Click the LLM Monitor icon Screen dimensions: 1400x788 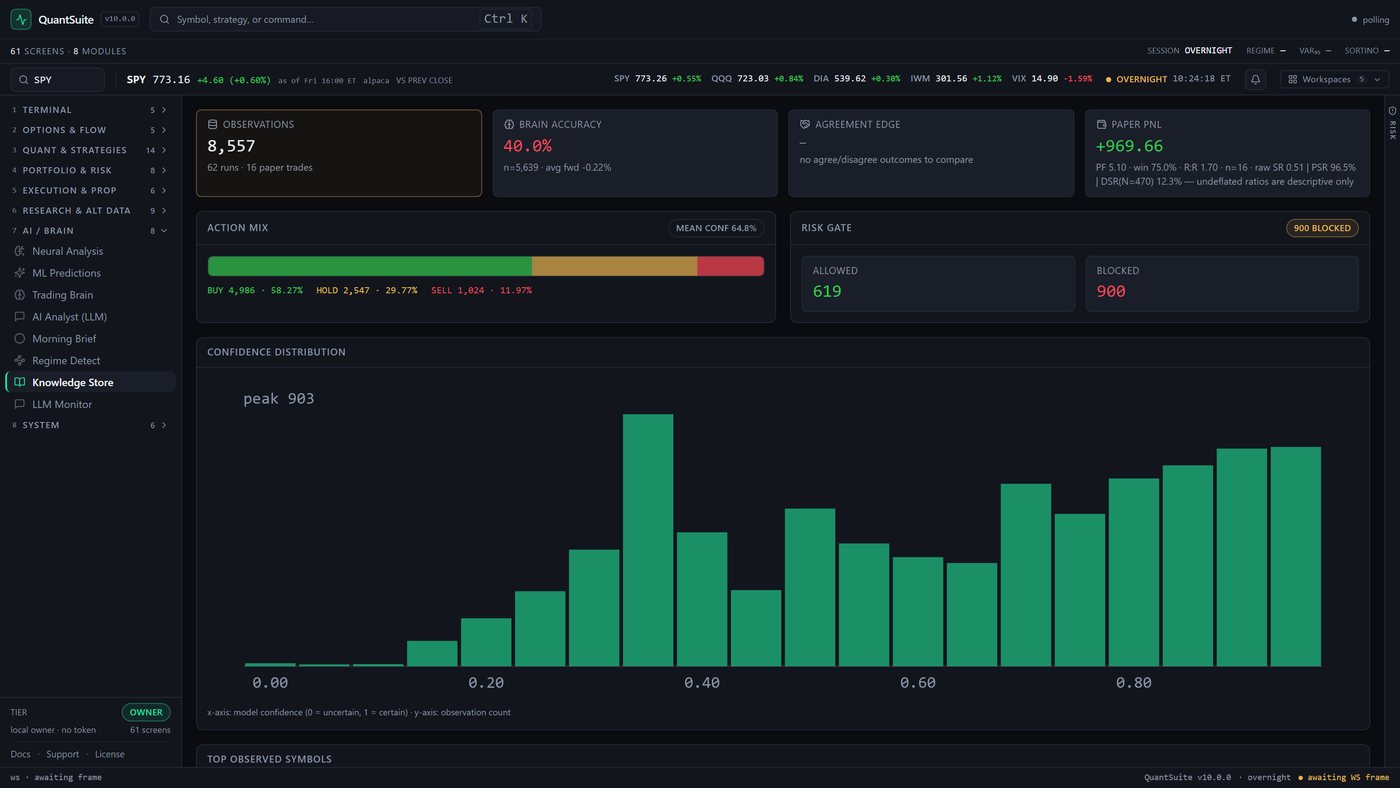click(x=20, y=405)
